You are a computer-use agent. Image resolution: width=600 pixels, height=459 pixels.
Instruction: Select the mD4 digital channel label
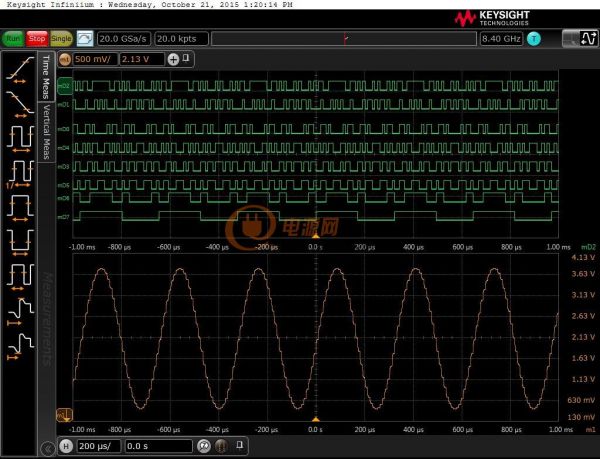64,148
